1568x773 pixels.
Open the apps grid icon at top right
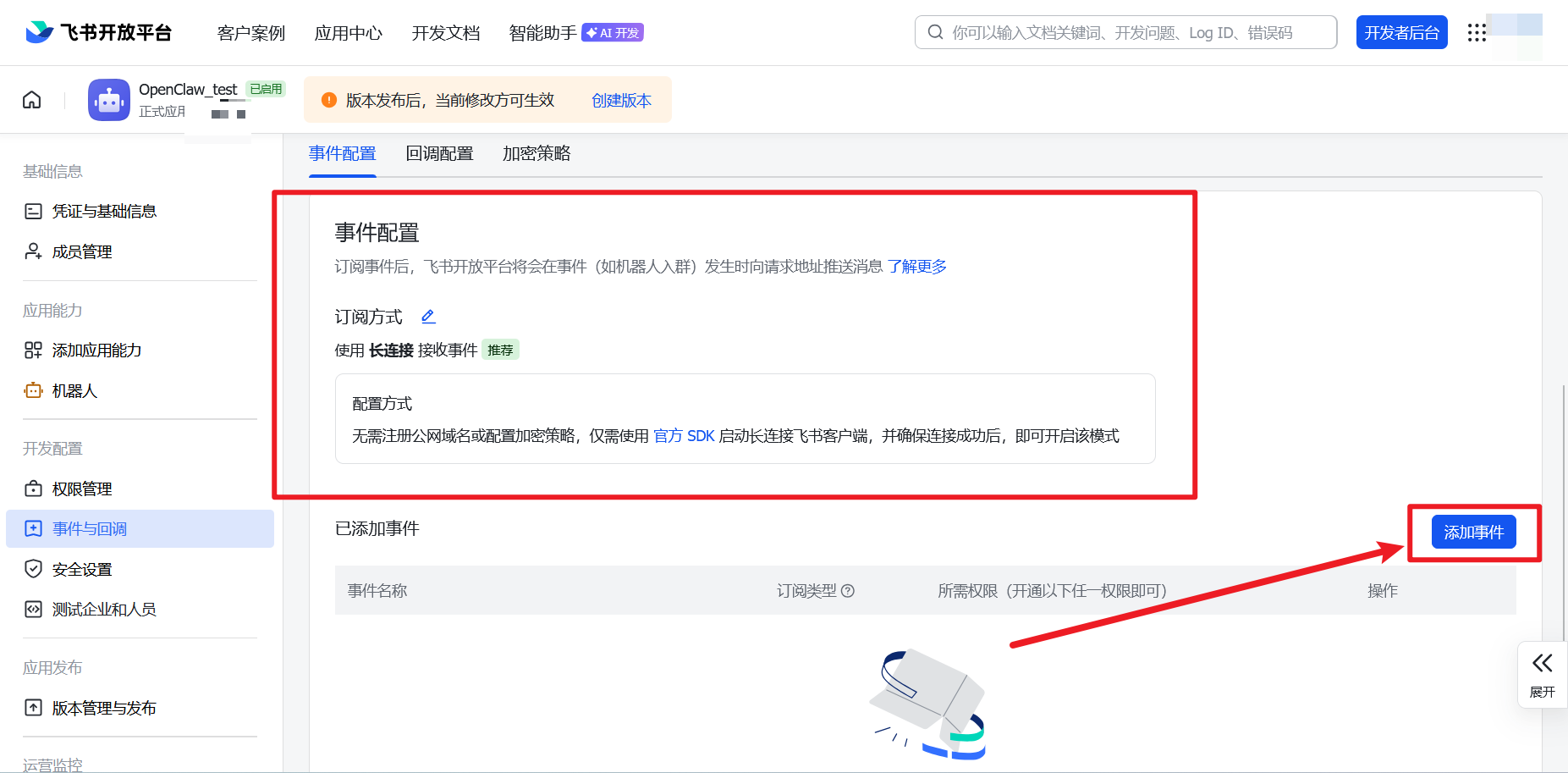pos(1477,32)
